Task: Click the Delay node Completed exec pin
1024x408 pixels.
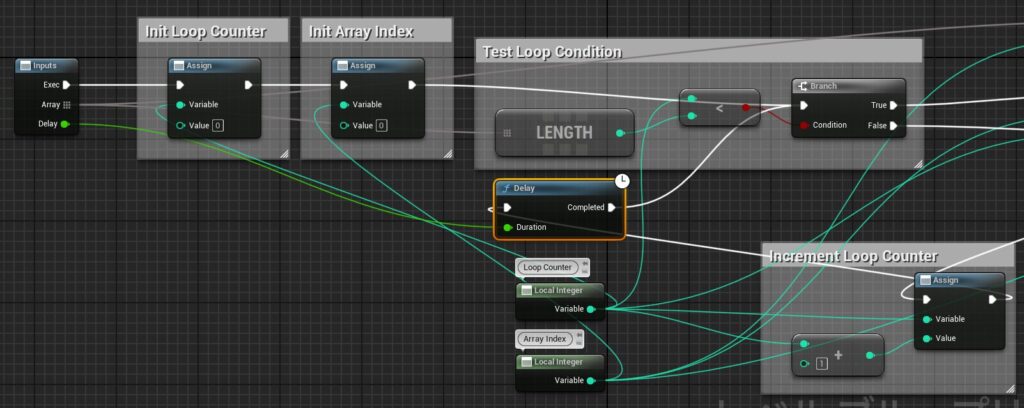Action: pyautogui.click(x=611, y=208)
